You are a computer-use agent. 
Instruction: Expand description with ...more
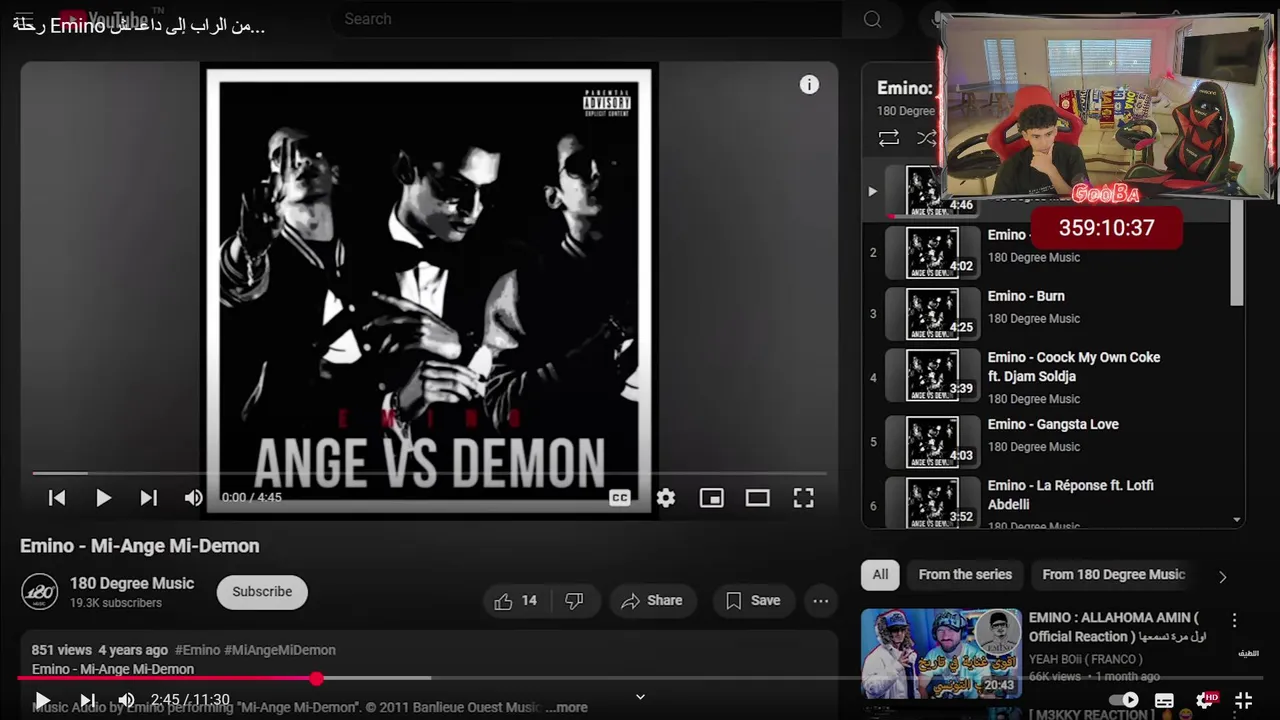pyautogui.click(x=566, y=707)
